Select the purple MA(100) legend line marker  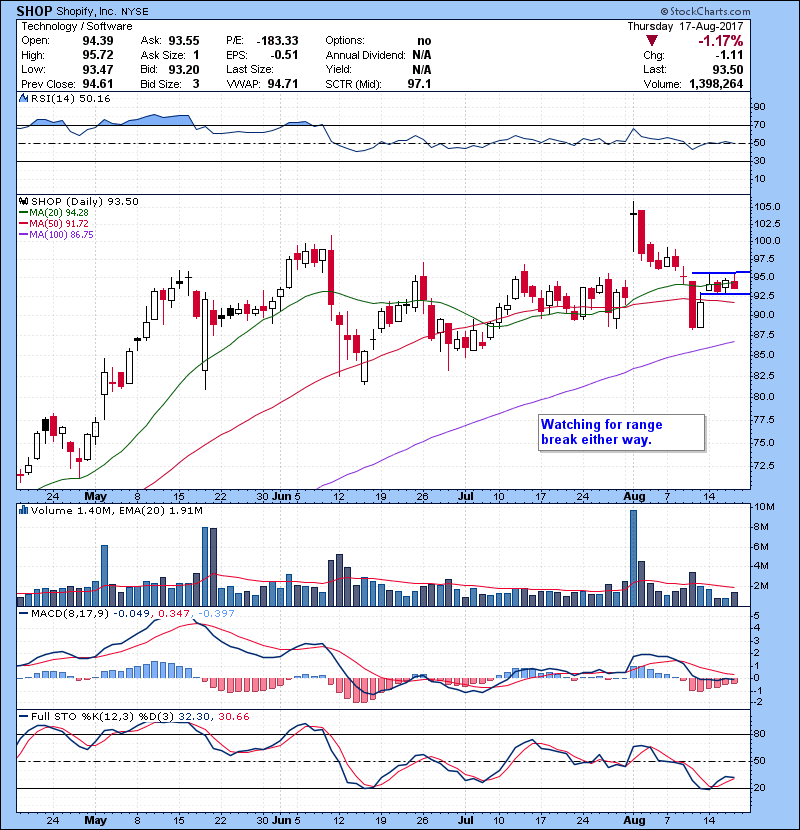coord(23,235)
